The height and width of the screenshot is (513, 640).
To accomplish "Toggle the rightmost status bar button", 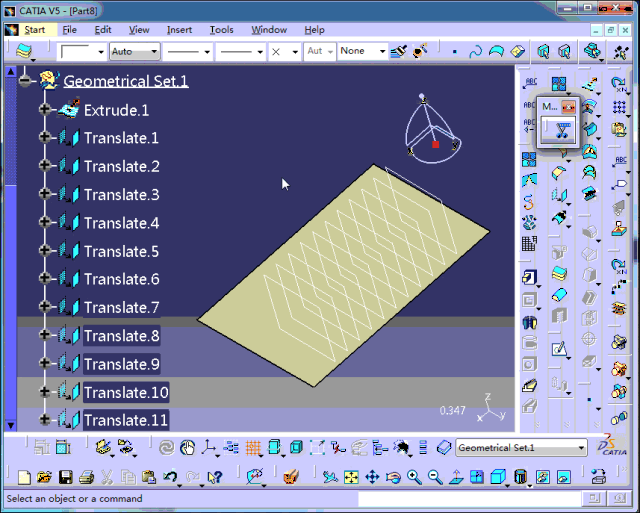I will (620, 498).
